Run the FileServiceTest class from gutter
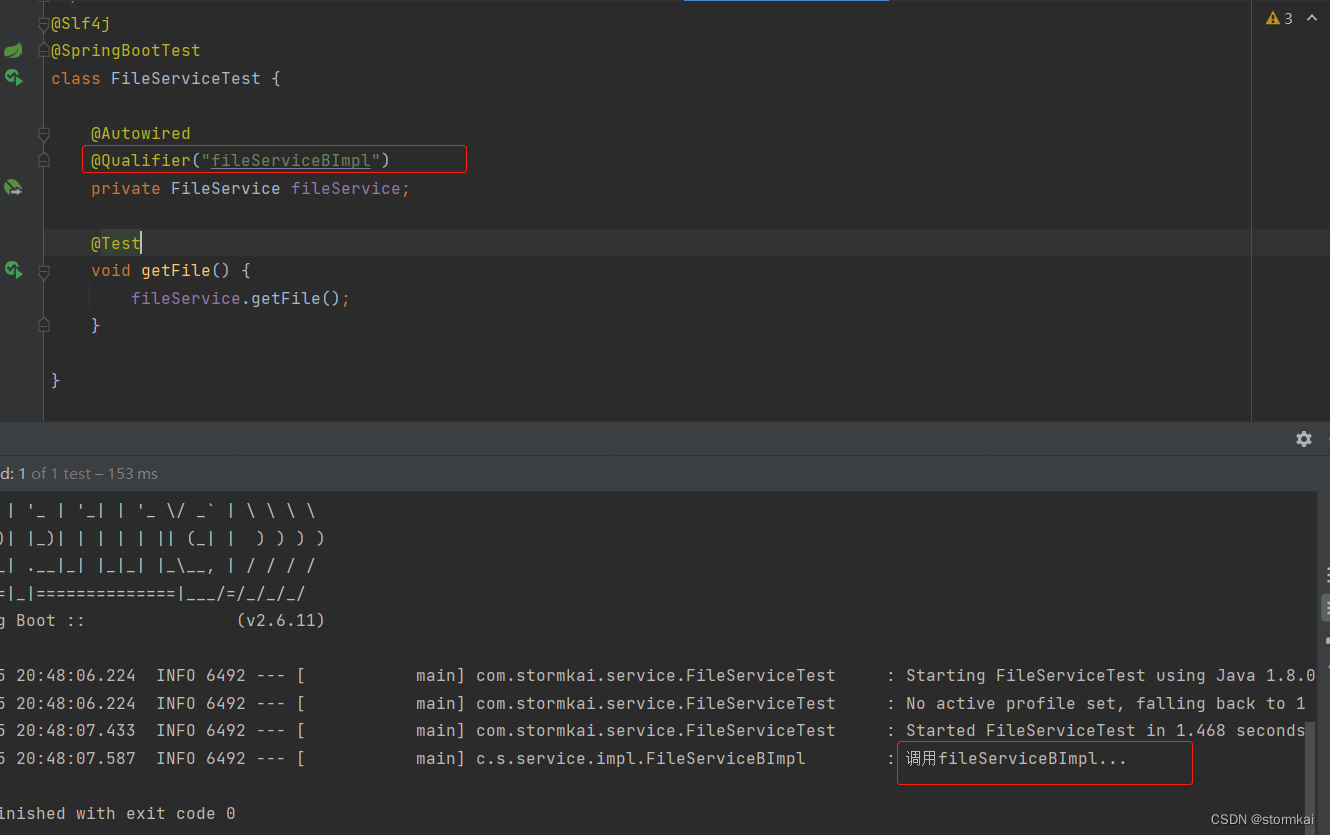 point(13,78)
